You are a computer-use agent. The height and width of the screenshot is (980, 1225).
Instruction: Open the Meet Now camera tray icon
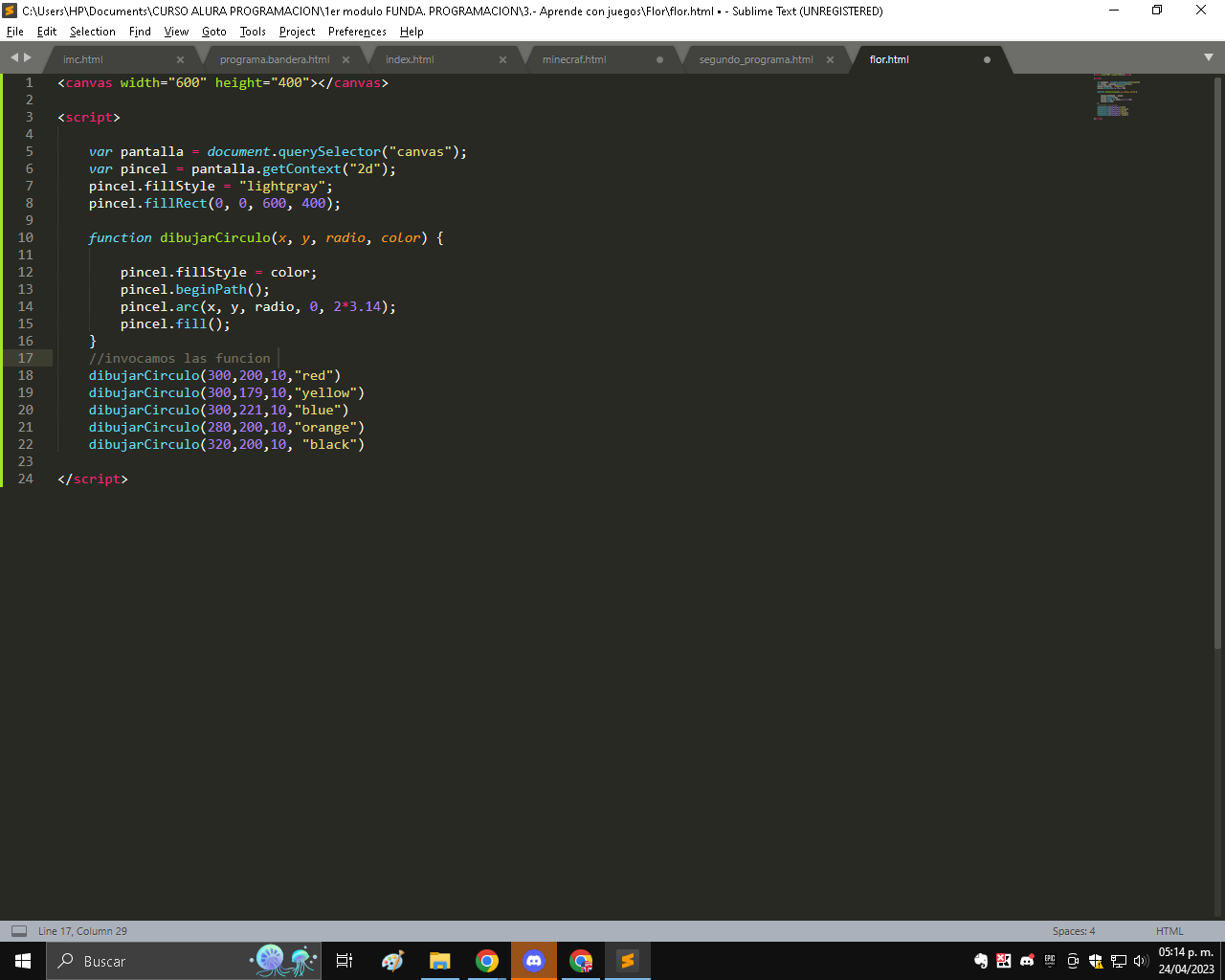[1073, 961]
